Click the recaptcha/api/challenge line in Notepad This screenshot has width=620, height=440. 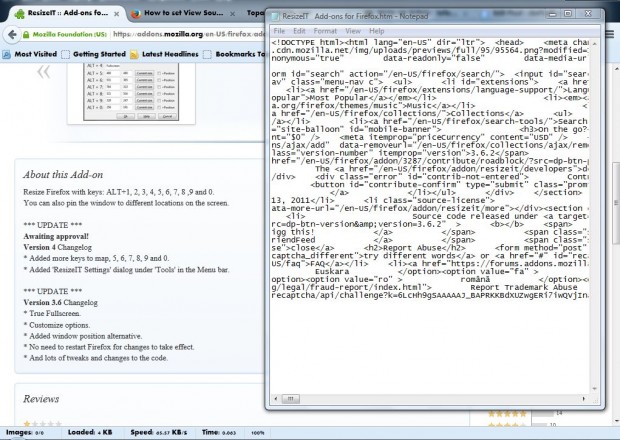(x=430, y=295)
